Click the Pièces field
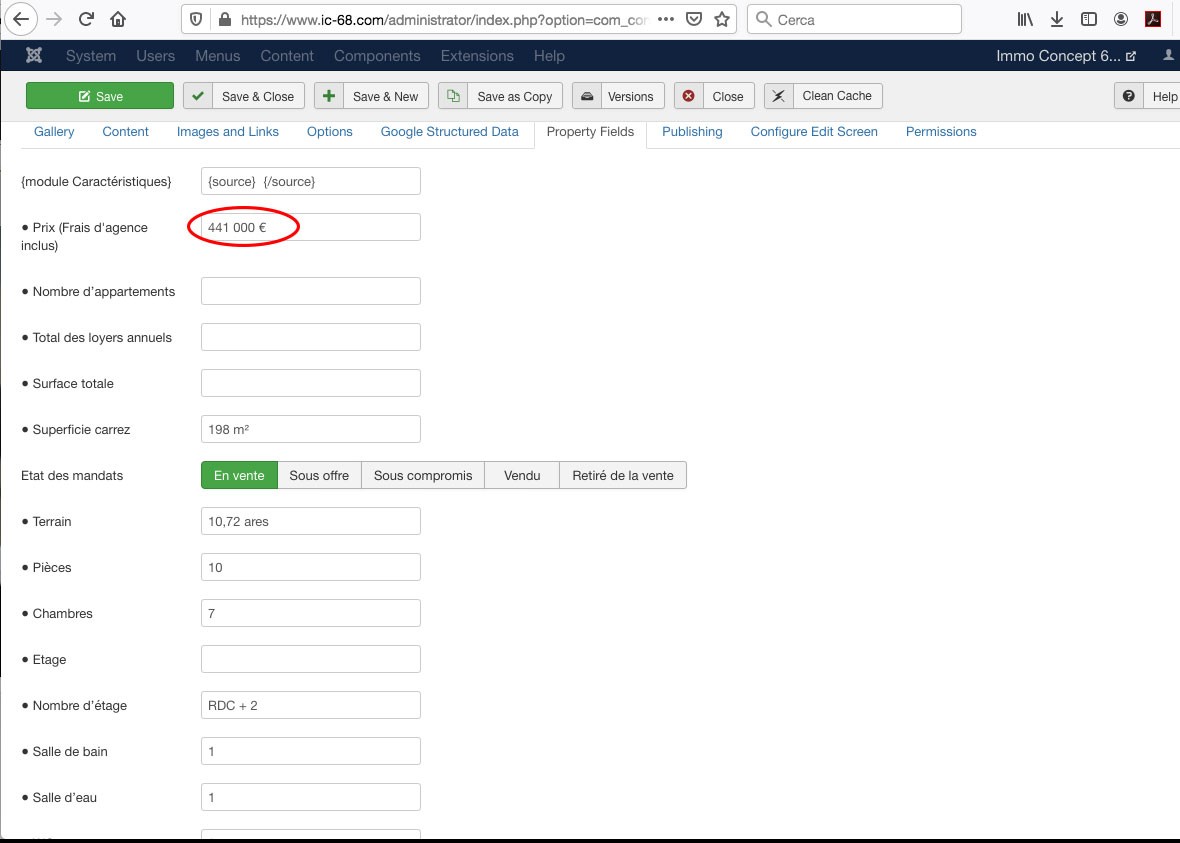This screenshot has width=1180, height=843. [x=311, y=567]
